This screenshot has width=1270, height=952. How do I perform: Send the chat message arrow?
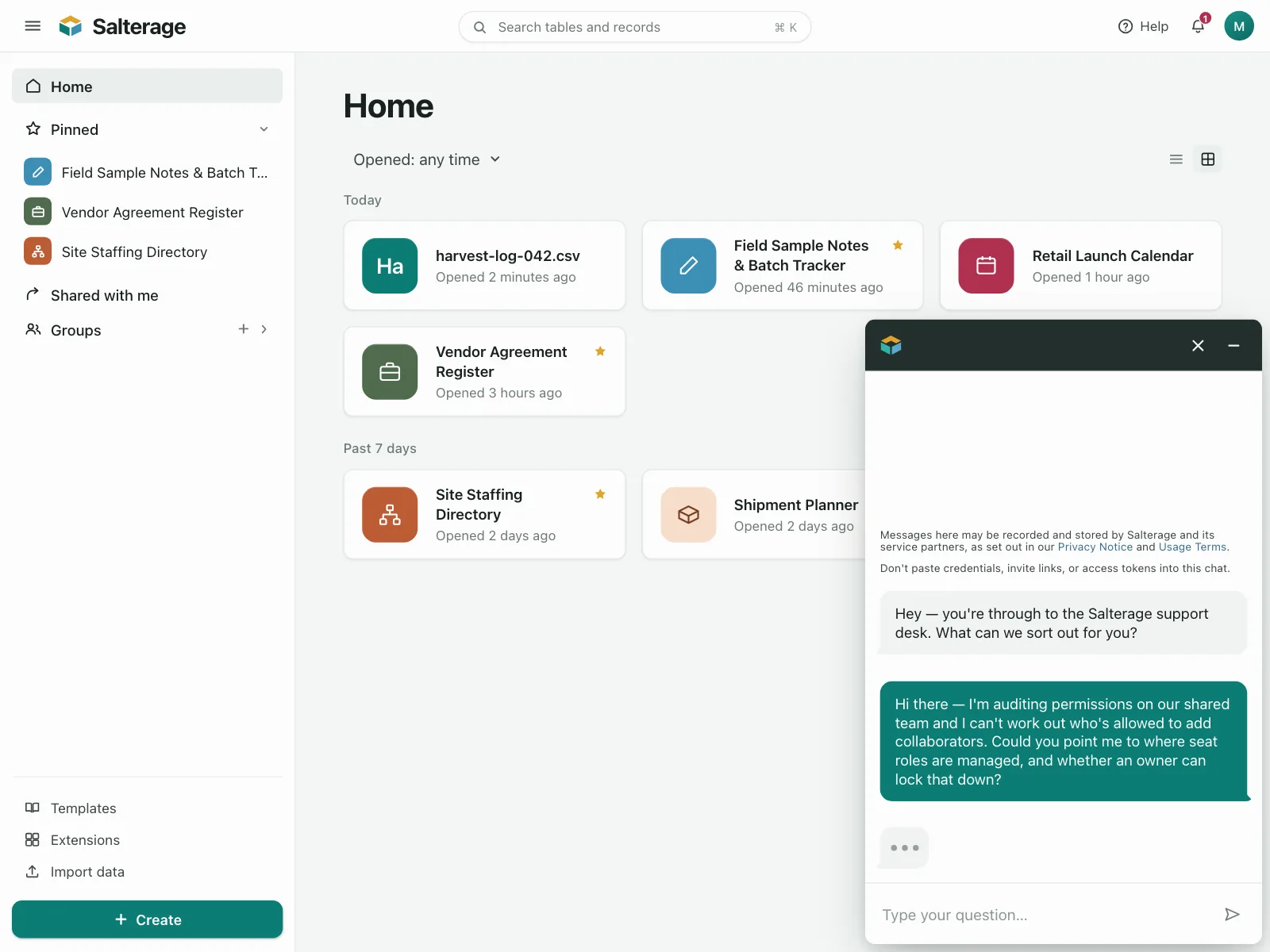point(1232,915)
